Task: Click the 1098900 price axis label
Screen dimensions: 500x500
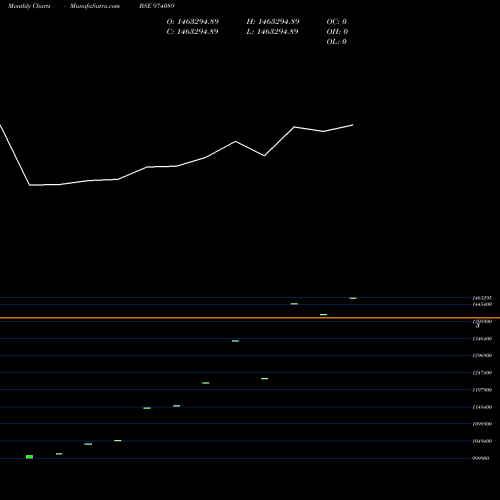Action: (x=482, y=424)
